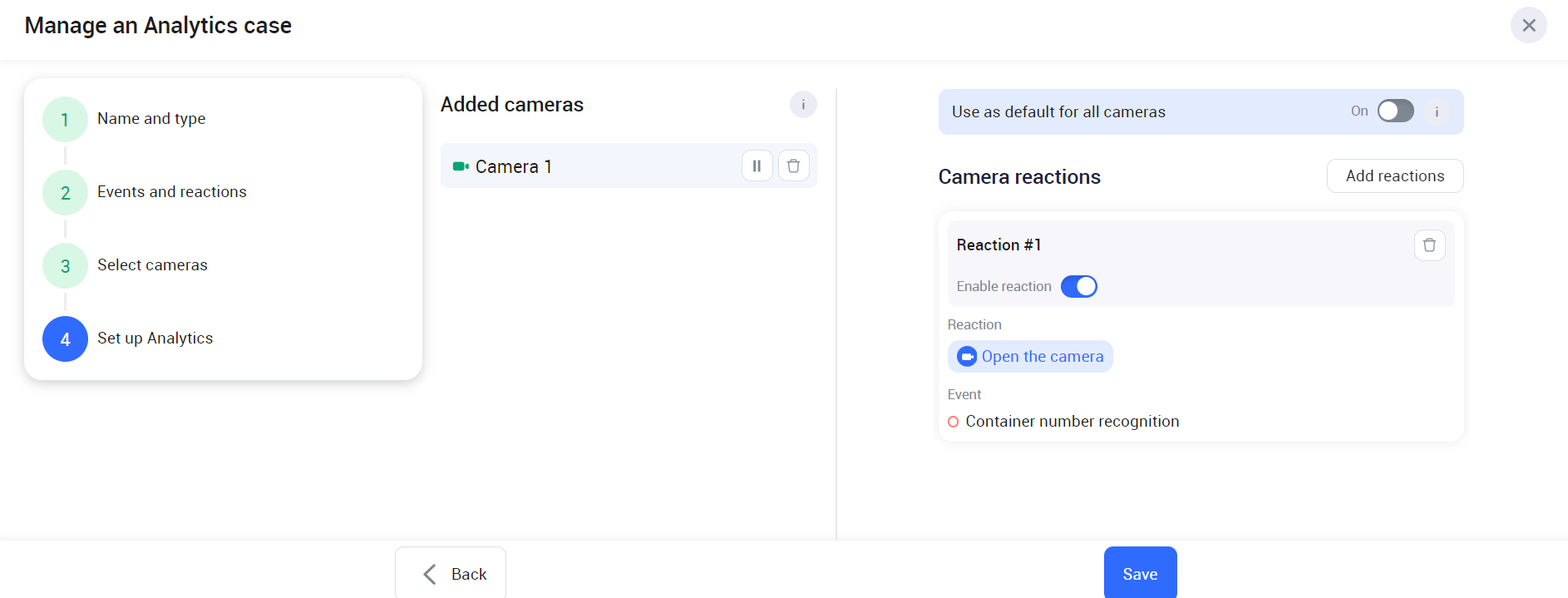Delete Camera 1 from added cameras
Viewport: 1568px width, 598px height.
tap(793, 166)
